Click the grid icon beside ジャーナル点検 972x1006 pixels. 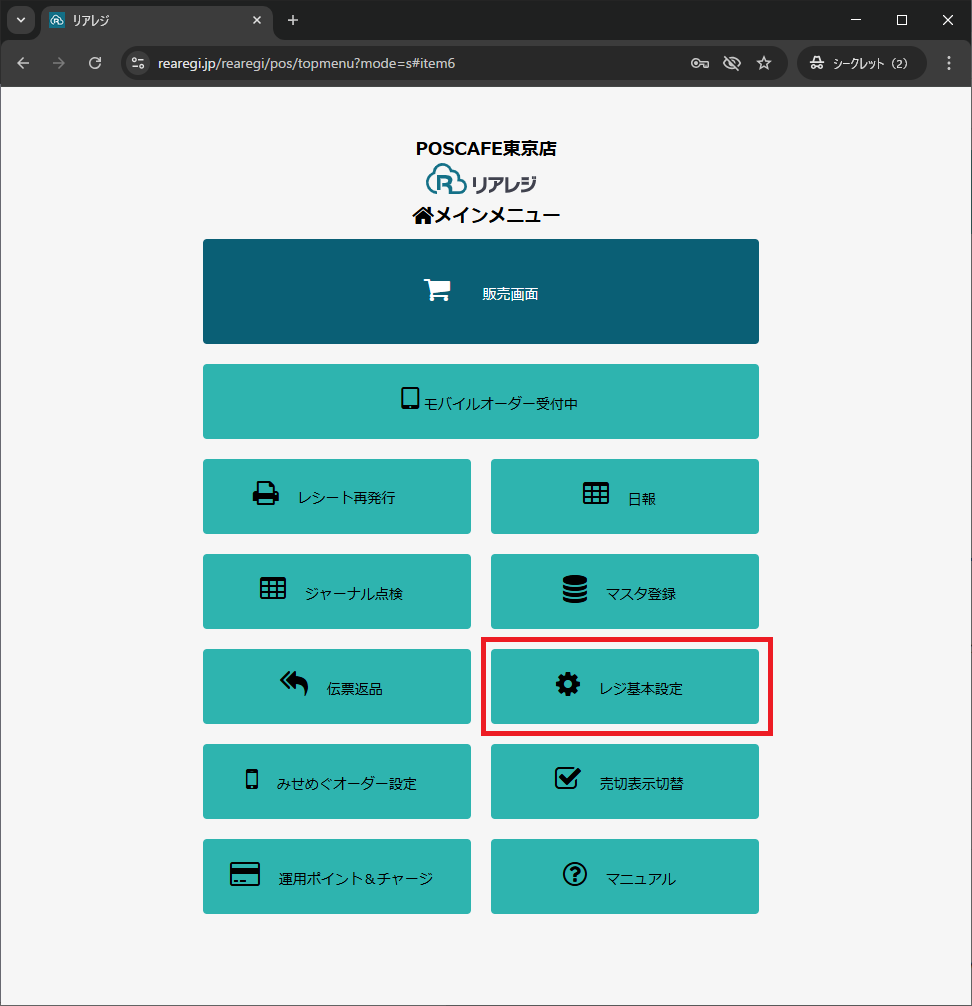pos(273,588)
